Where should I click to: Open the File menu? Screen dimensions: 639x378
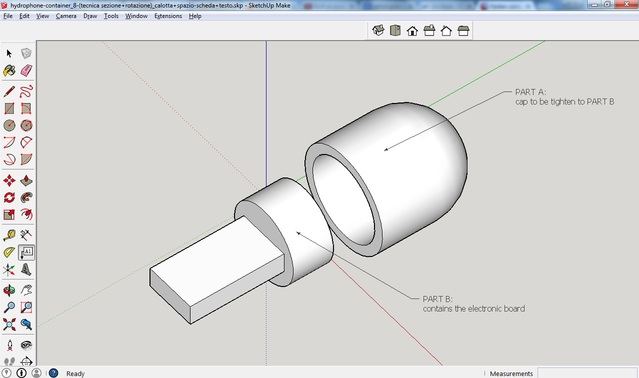click(x=8, y=16)
